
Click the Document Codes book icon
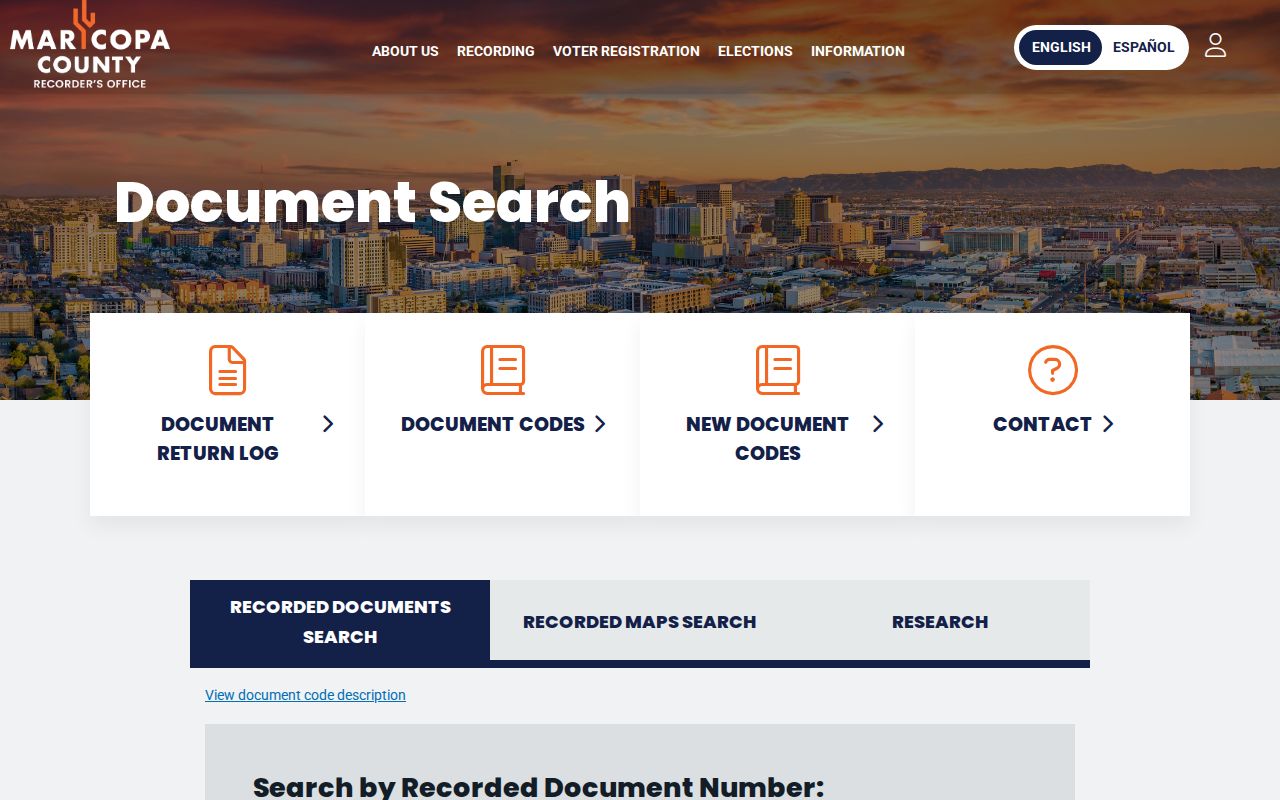[x=503, y=370]
